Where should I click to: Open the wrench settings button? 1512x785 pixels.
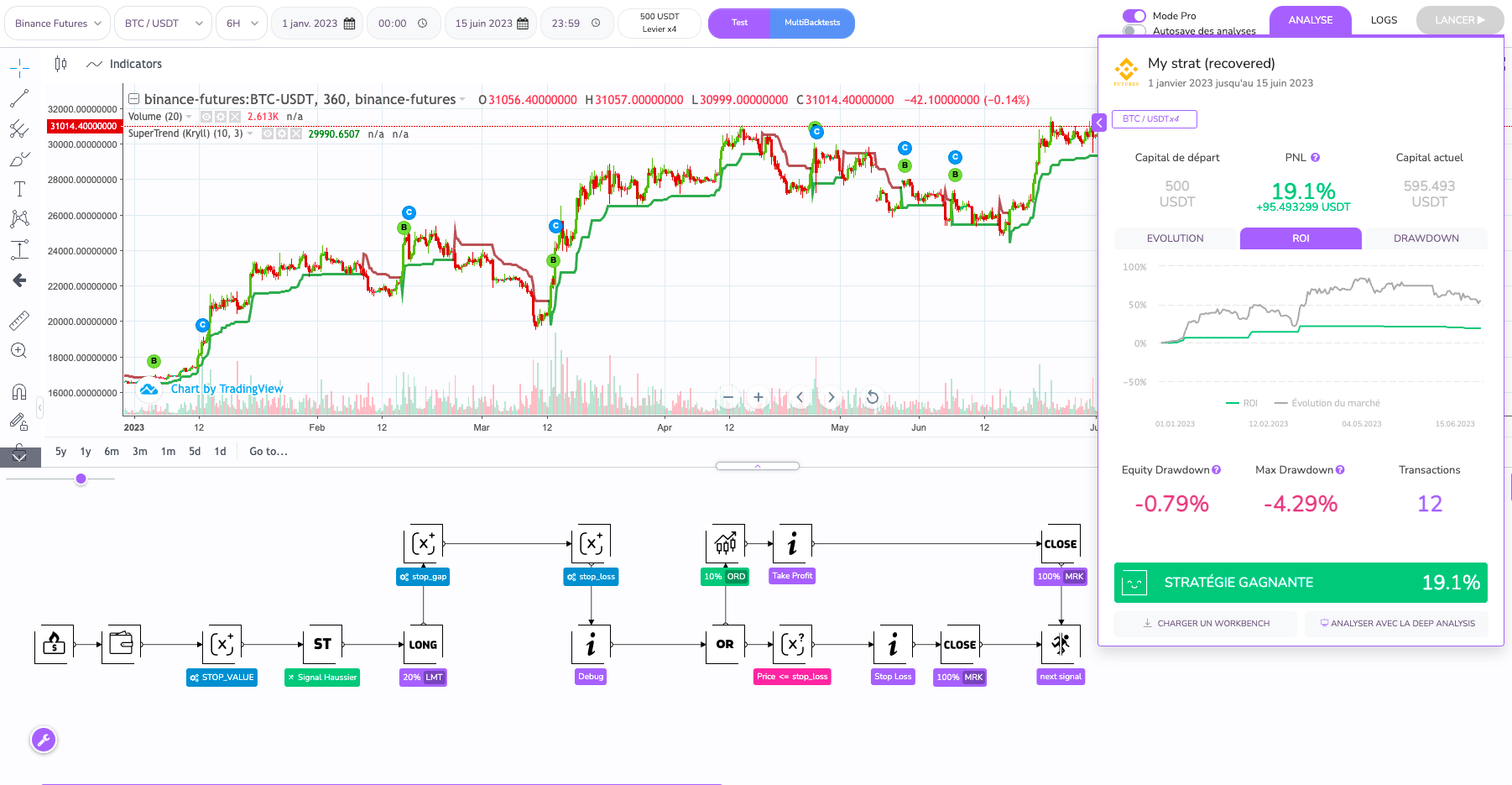click(44, 740)
